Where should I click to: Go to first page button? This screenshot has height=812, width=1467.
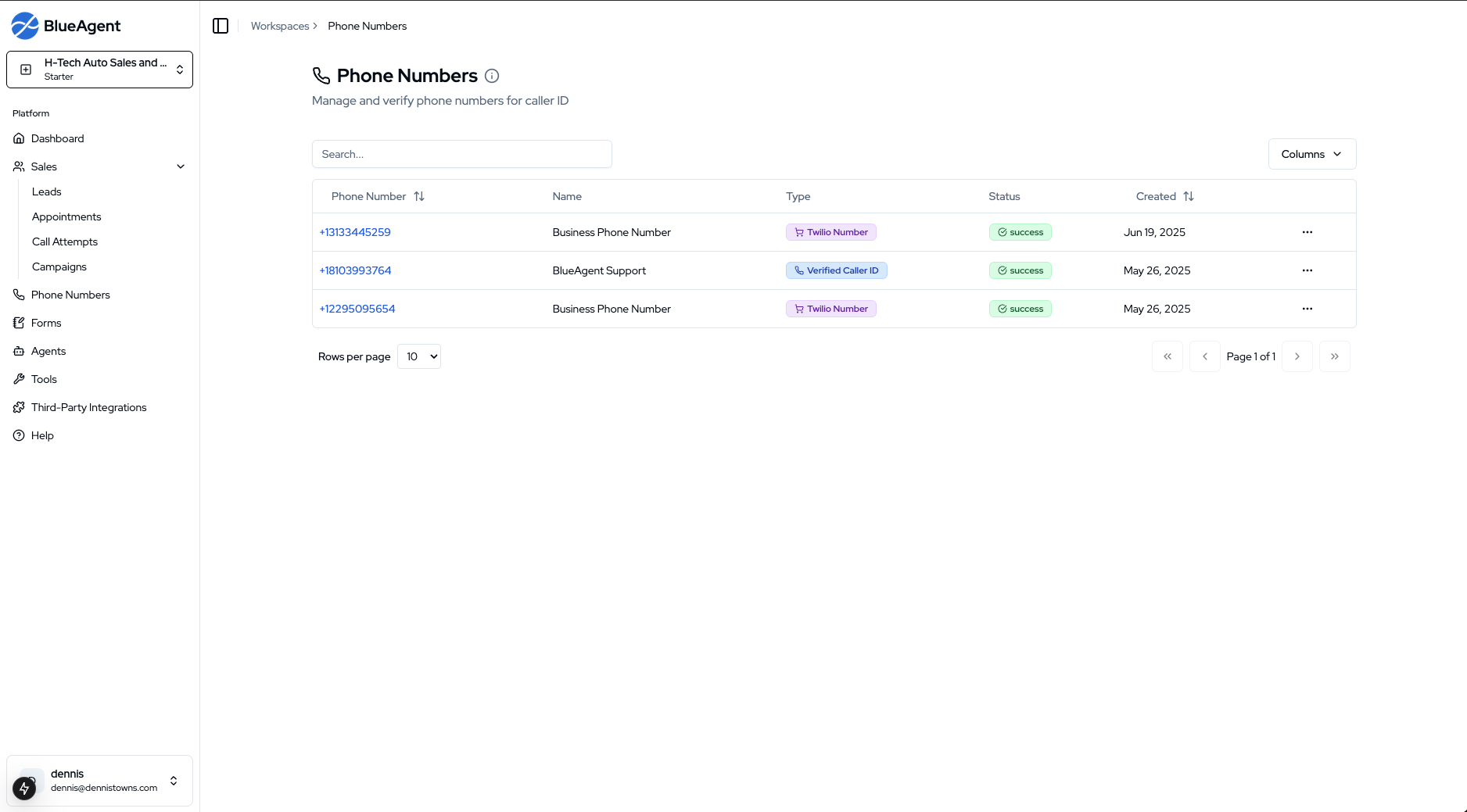pos(1168,356)
